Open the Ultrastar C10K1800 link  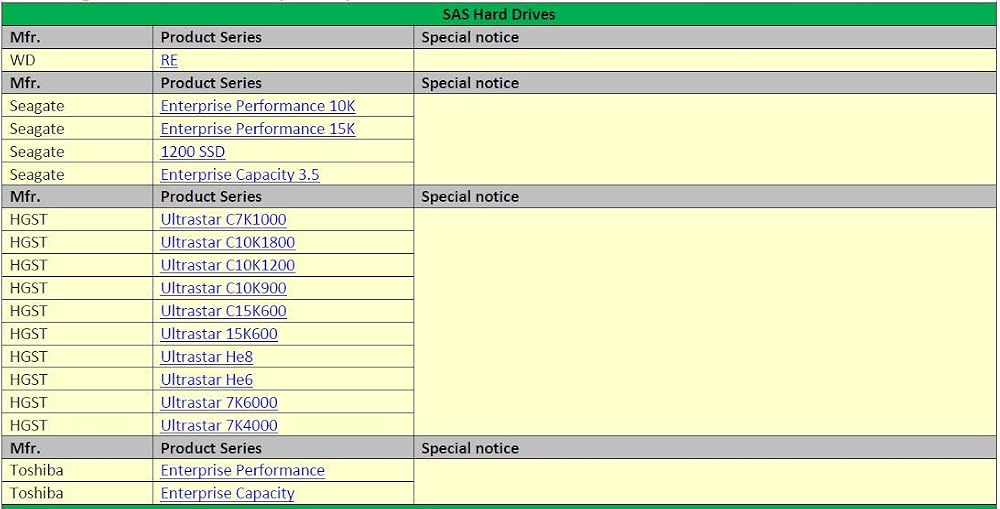tap(228, 242)
